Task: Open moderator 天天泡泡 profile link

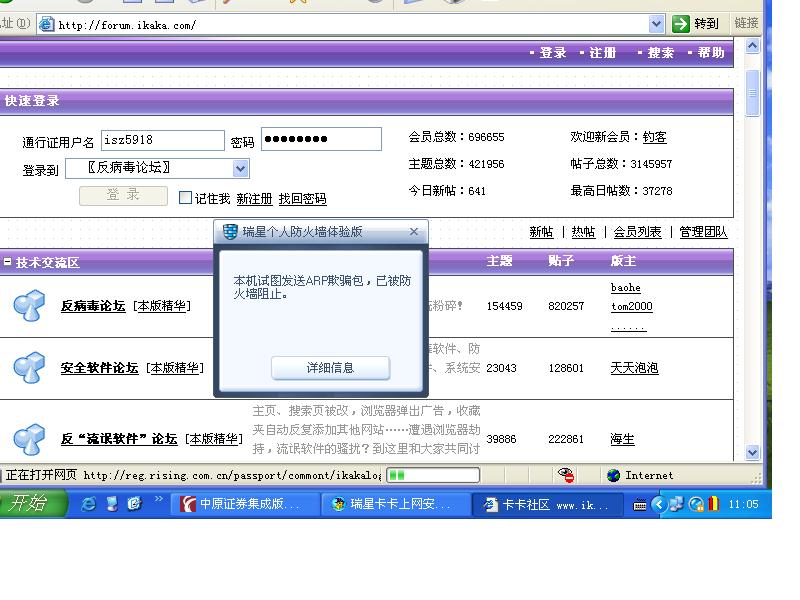Action: coord(635,368)
